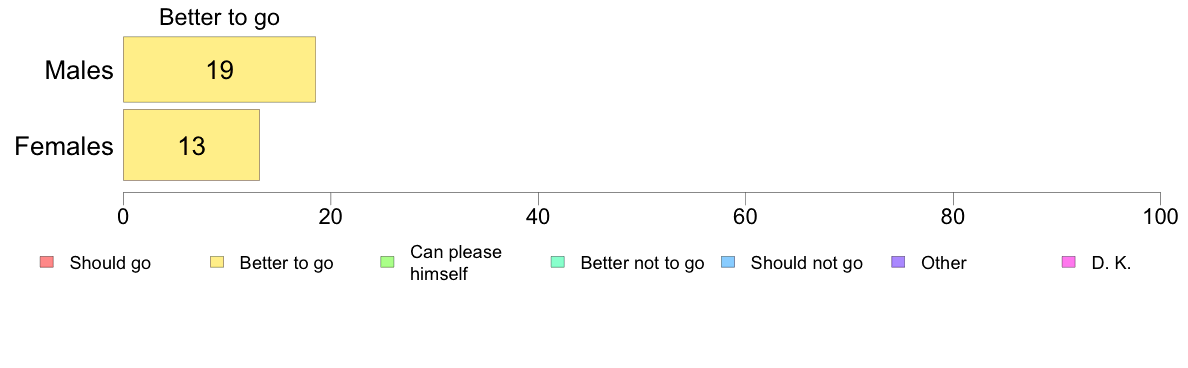Click the Other legend label
The width and height of the screenshot is (1188, 368).
944,264
